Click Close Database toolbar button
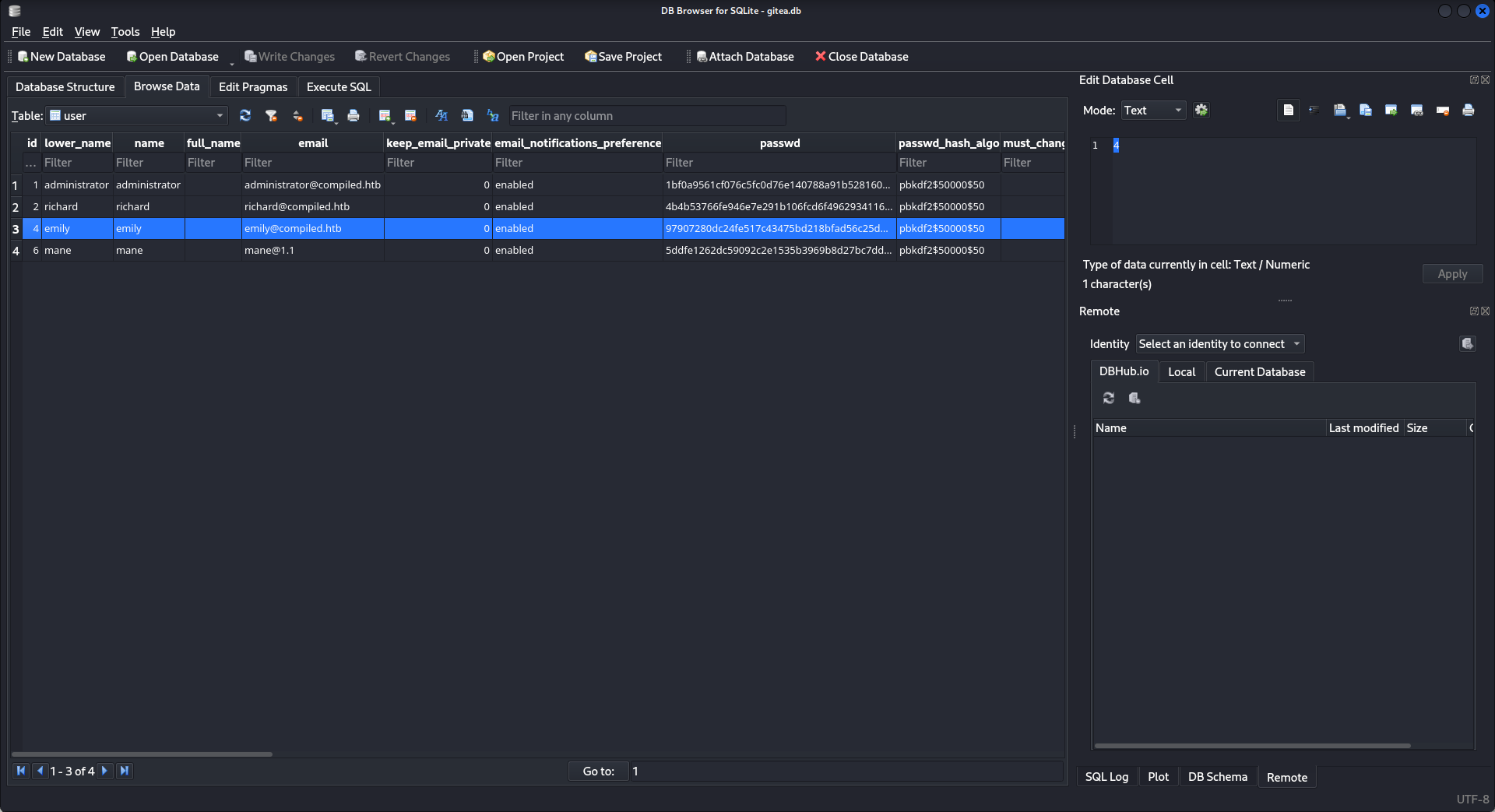This screenshot has width=1495, height=812. click(861, 57)
